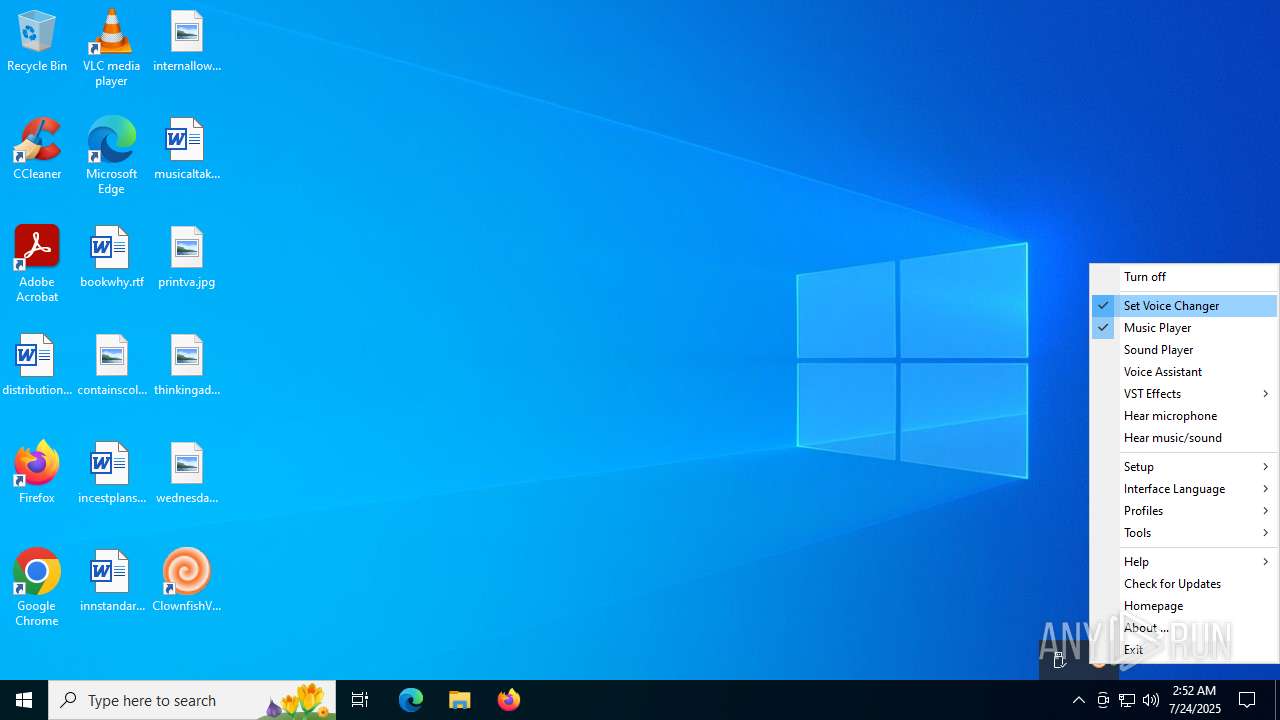This screenshot has width=1280, height=720.
Task: Select the distribution Word document icon
Action: pyautogui.click(x=37, y=366)
